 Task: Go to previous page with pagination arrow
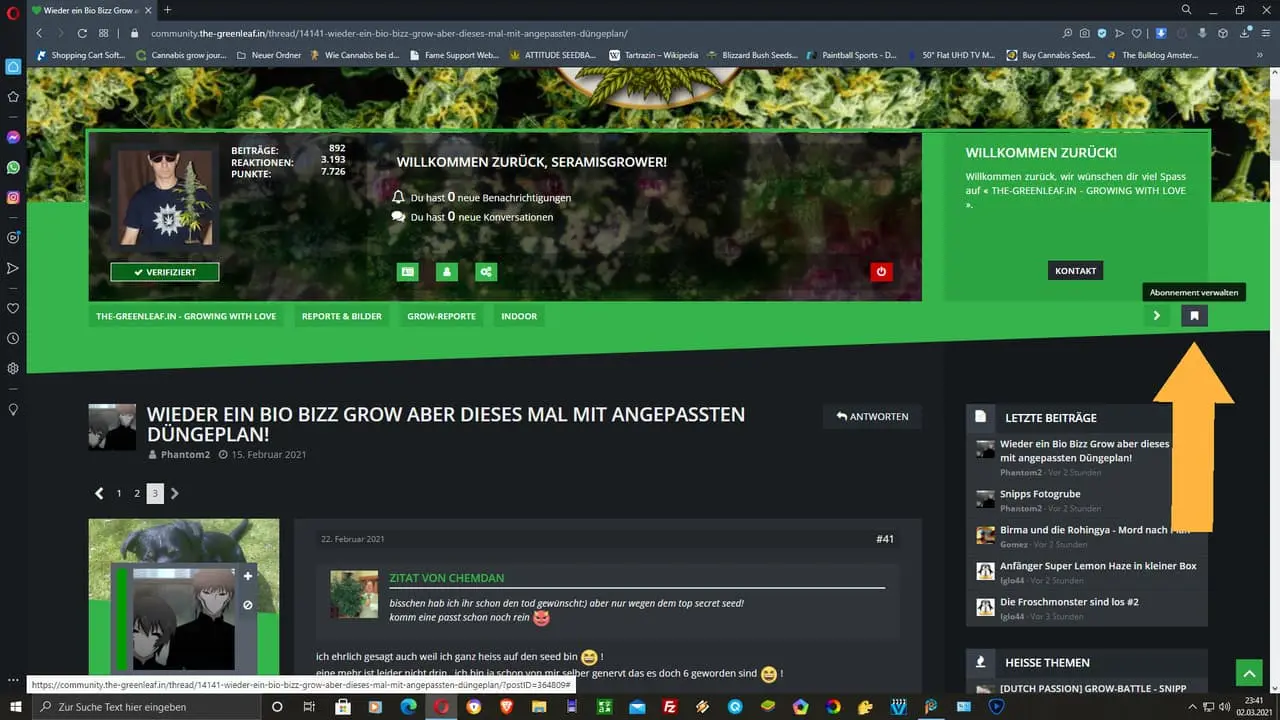[x=99, y=493]
